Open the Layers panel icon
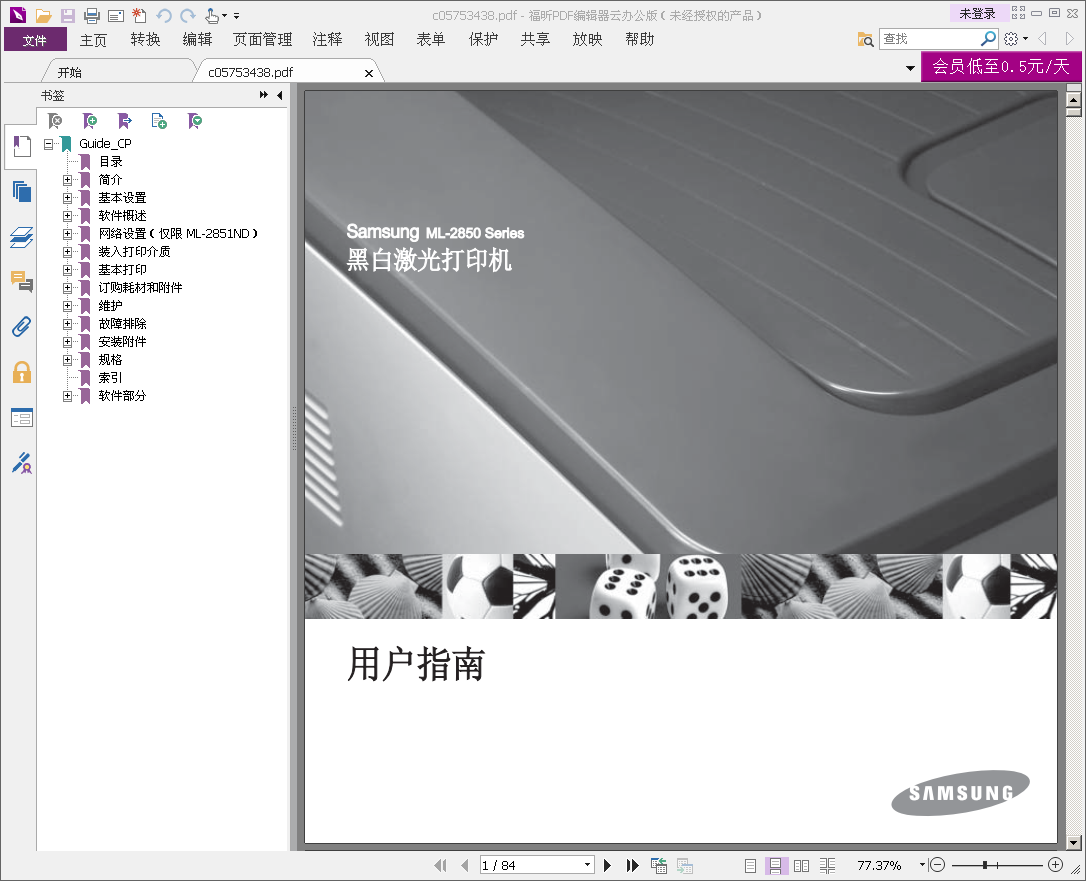This screenshot has height=881, width=1086. 21,237
